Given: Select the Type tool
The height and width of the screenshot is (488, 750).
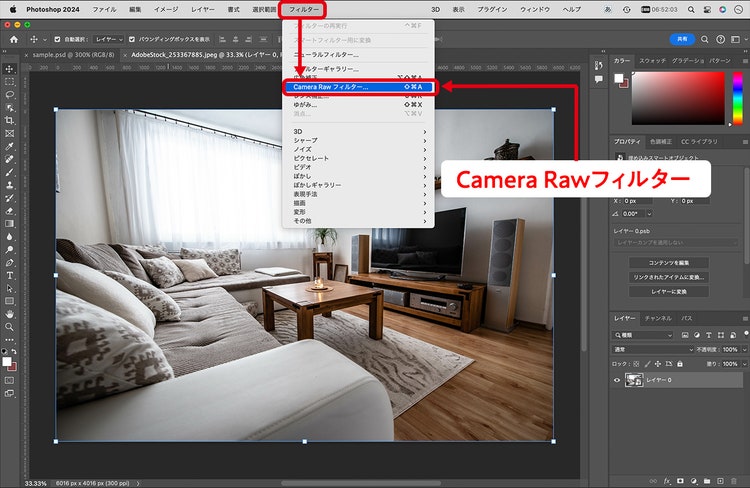Looking at the screenshot, I should (x=9, y=276).
